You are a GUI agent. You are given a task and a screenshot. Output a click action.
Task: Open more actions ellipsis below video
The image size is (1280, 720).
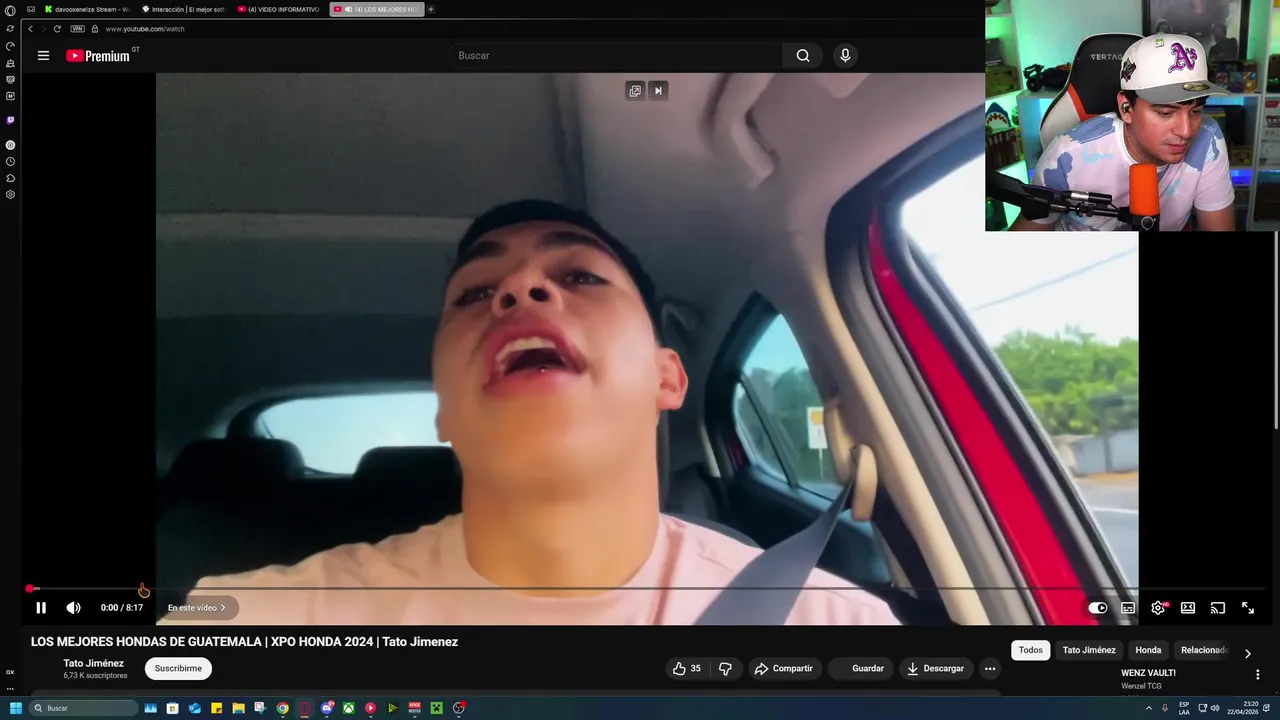tap(990, 668)
